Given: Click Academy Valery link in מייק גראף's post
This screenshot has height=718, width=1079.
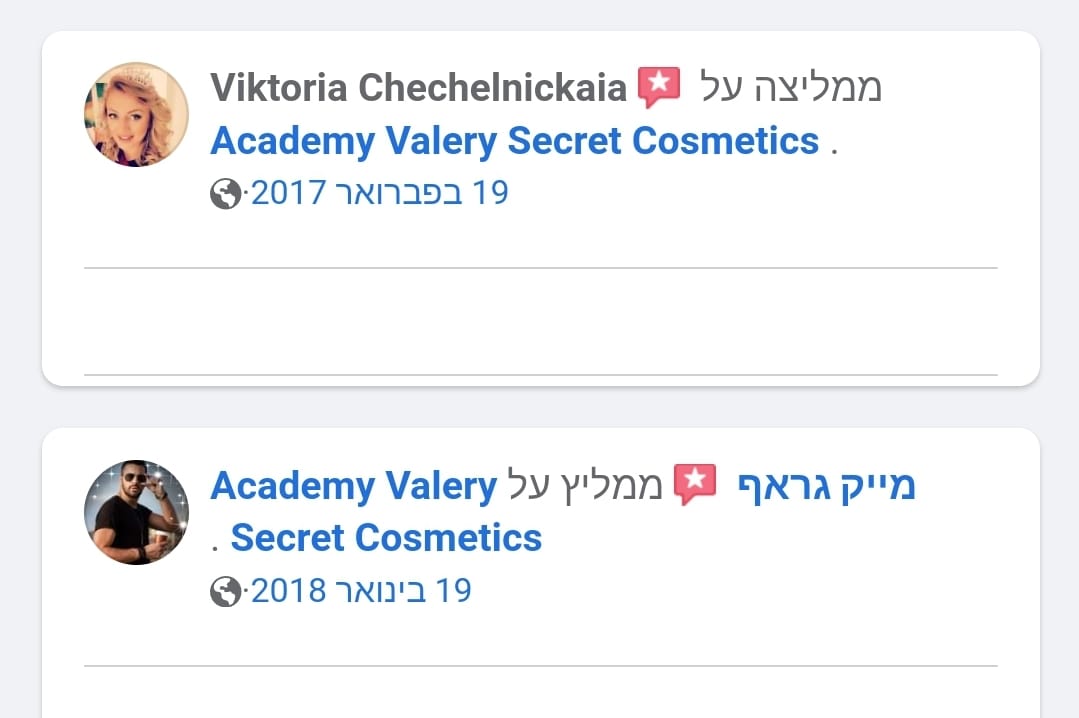Looking at the screenshot, I should (353, 486).
